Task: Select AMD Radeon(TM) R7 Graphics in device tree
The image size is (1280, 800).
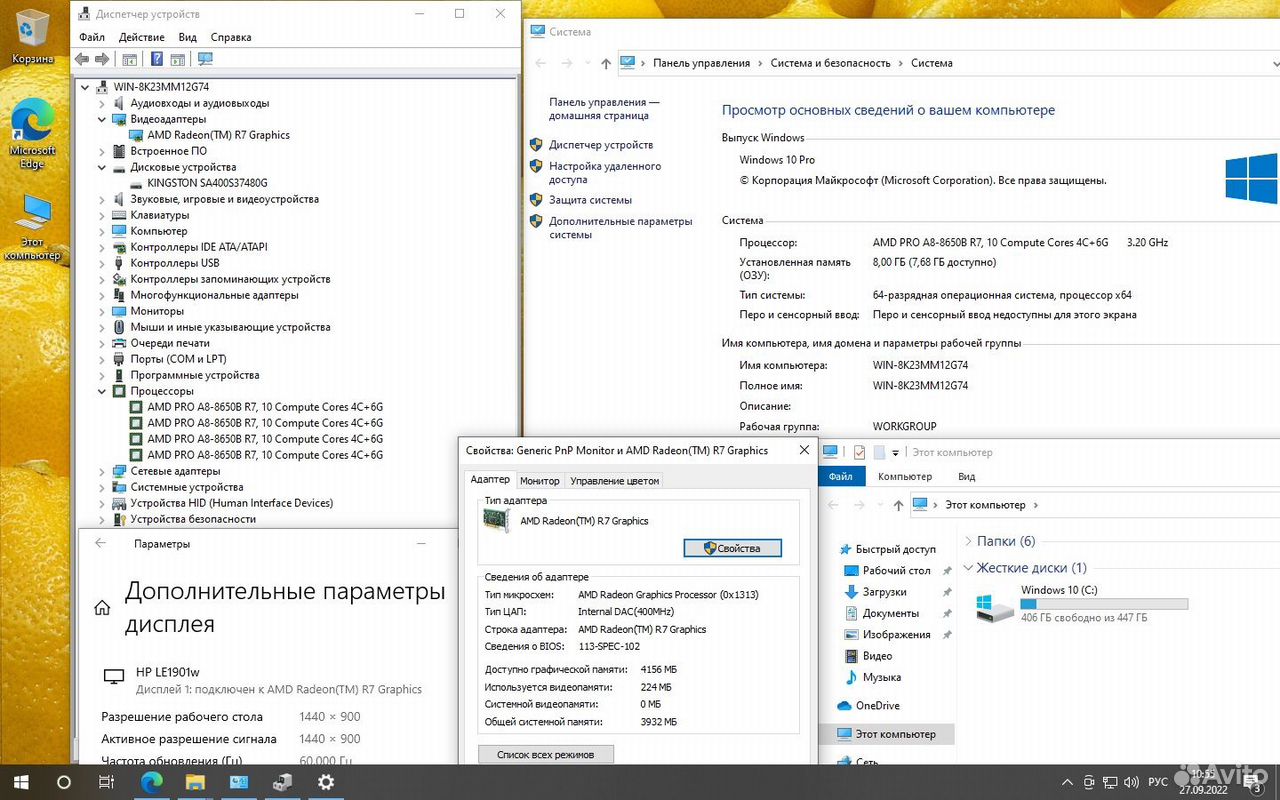Action: 218,135
